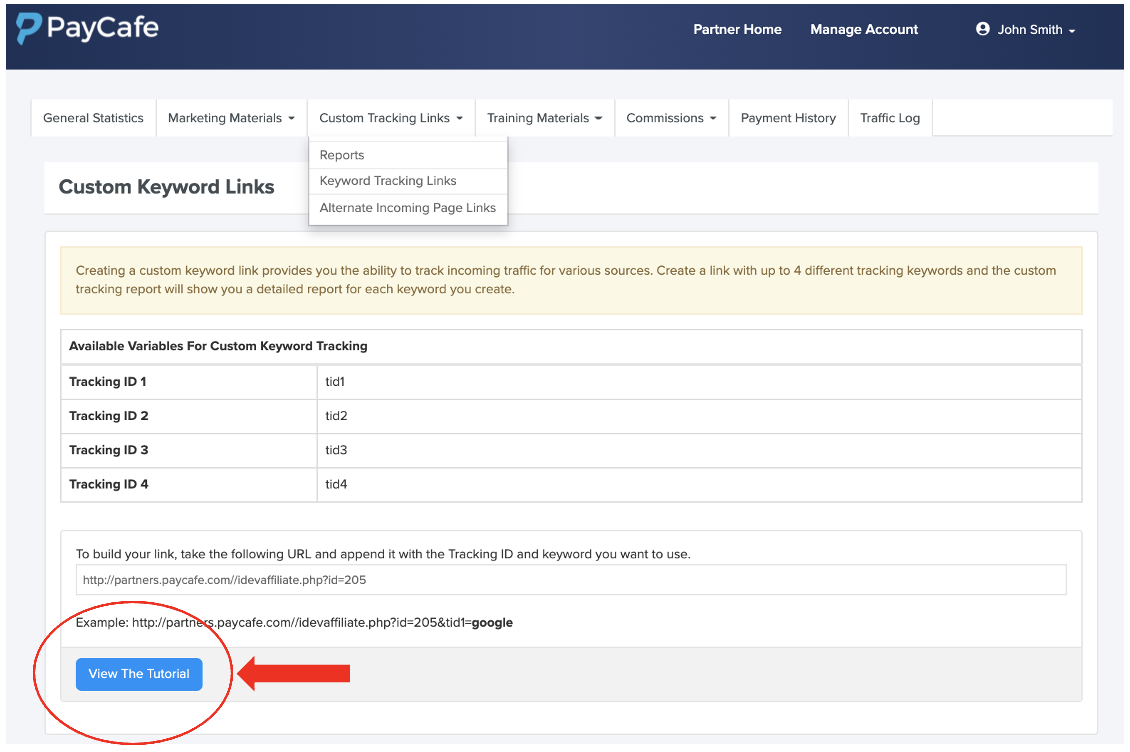1130x752 pixels.
Task: Choose Keyword Tracking Links menu item
Action: coord(408,181)
